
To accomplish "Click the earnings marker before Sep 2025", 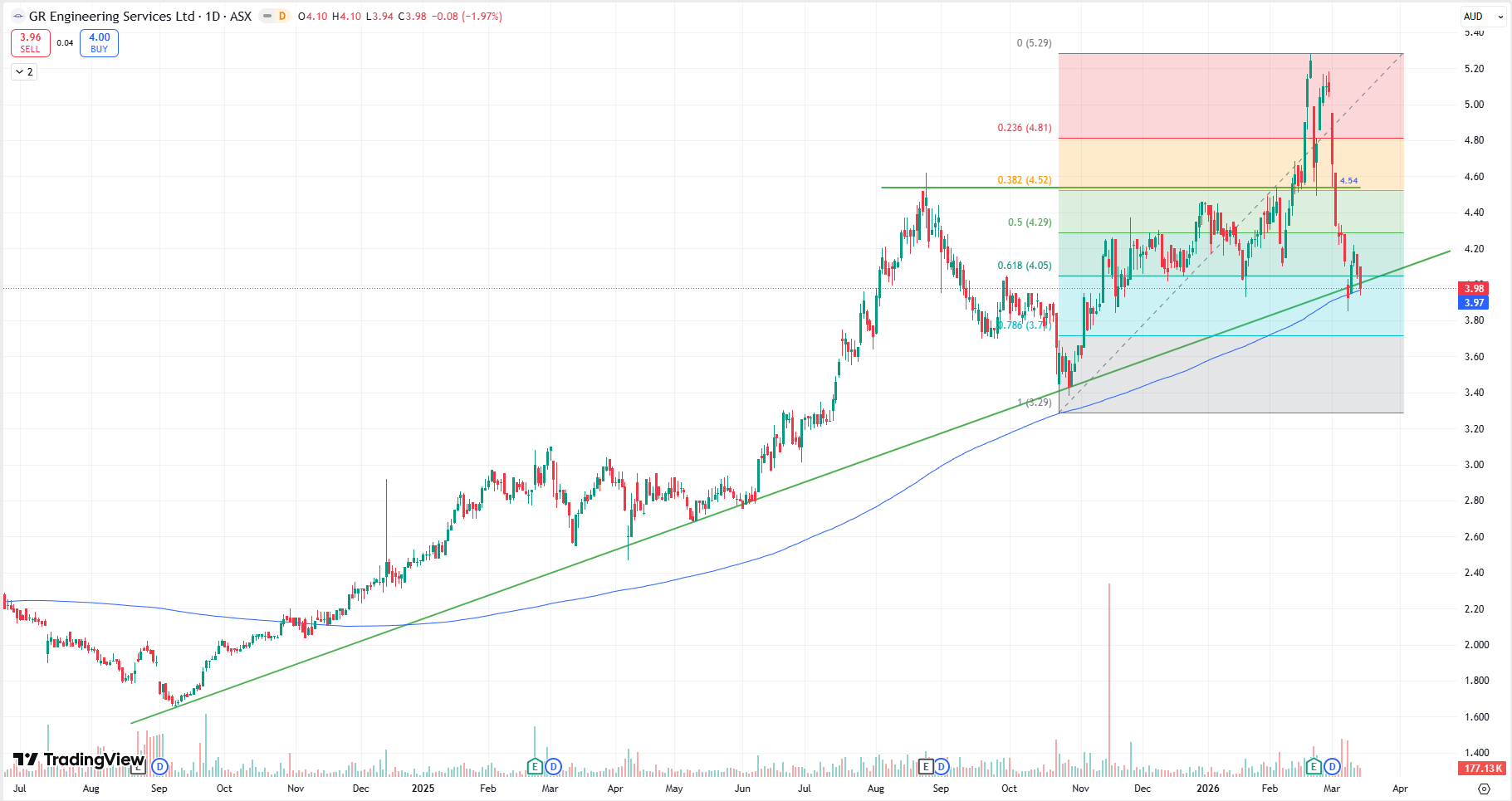I will [925, 766].
